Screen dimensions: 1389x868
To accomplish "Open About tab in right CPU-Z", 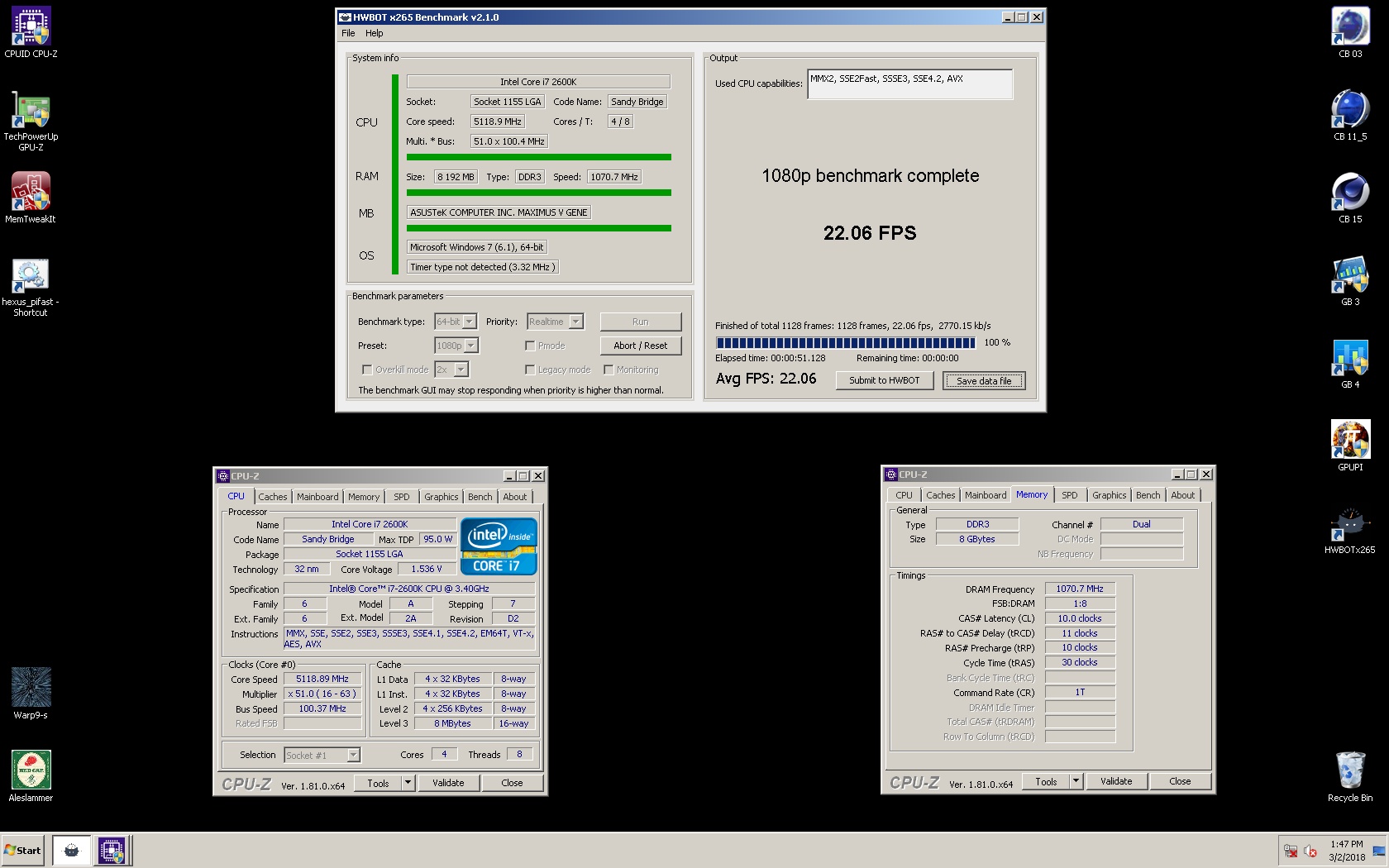I will coord(1182,495).
